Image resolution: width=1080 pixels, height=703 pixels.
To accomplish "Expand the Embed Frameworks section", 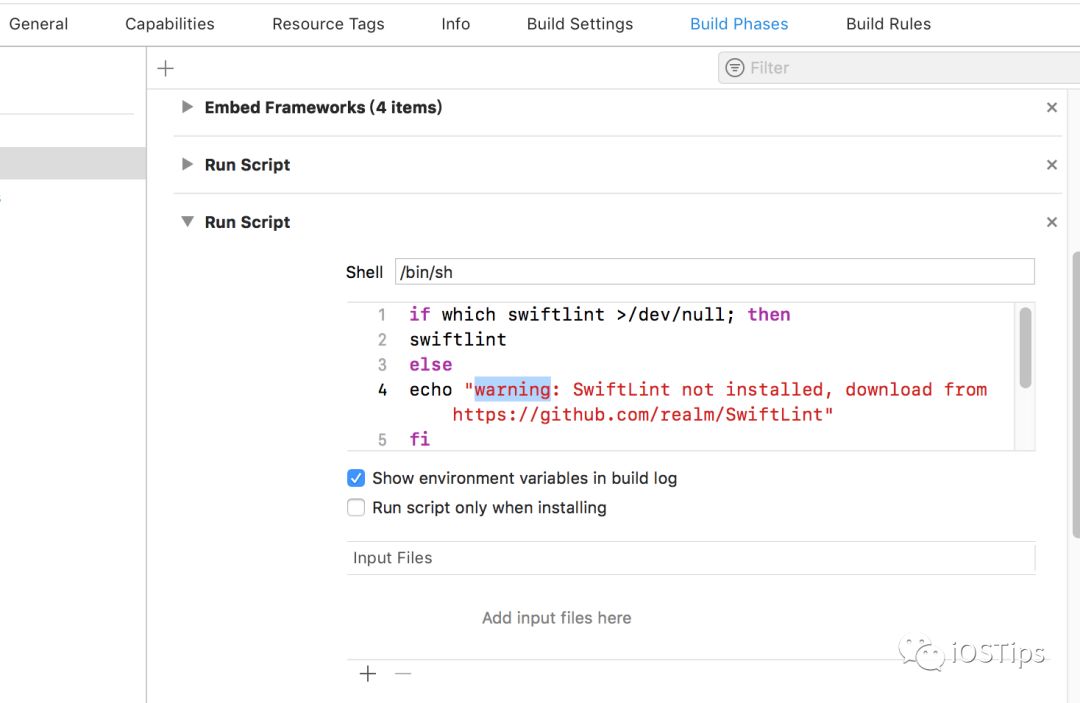I will (x=187, y=107).
